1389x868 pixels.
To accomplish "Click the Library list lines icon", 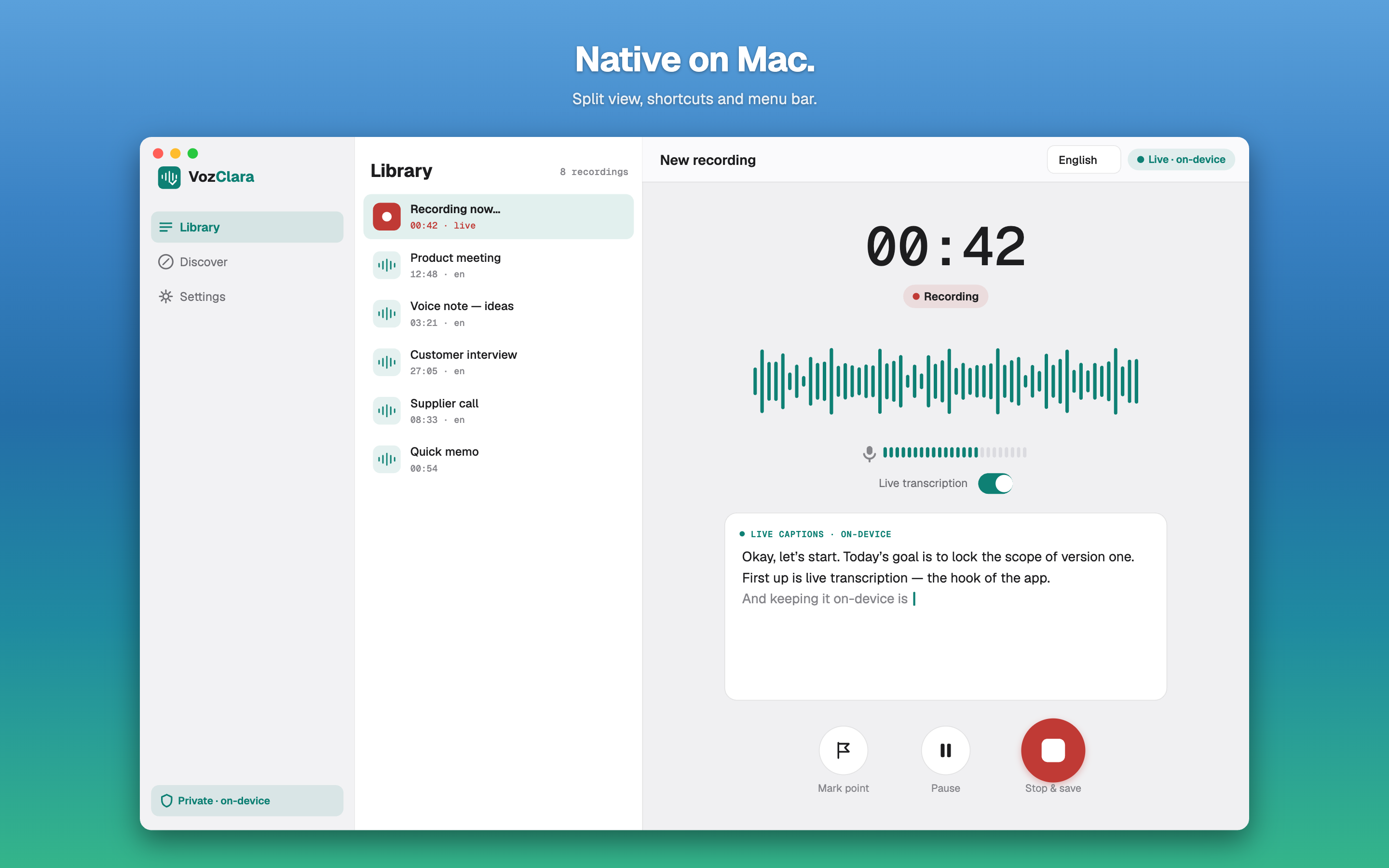I will 166,227.
